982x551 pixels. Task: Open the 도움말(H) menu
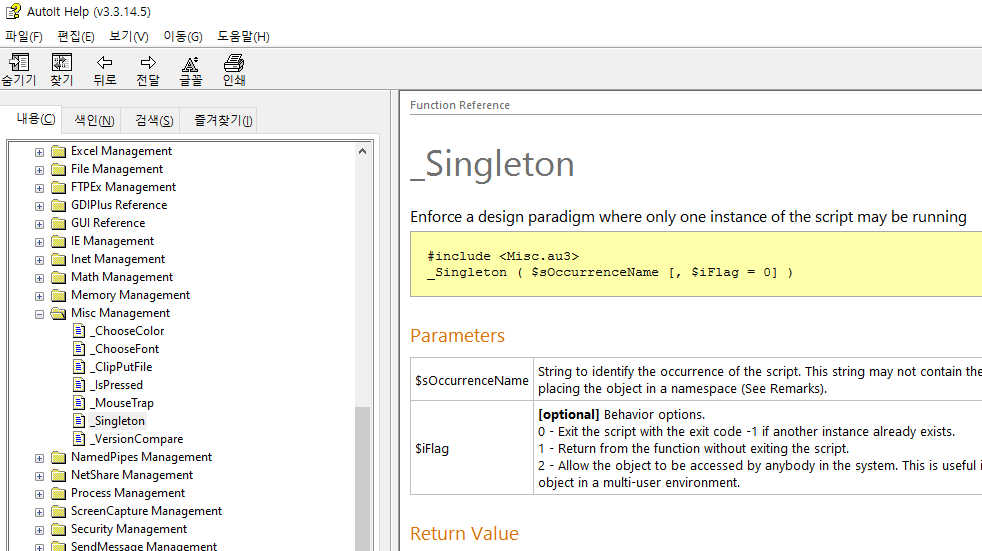(243, 36)
